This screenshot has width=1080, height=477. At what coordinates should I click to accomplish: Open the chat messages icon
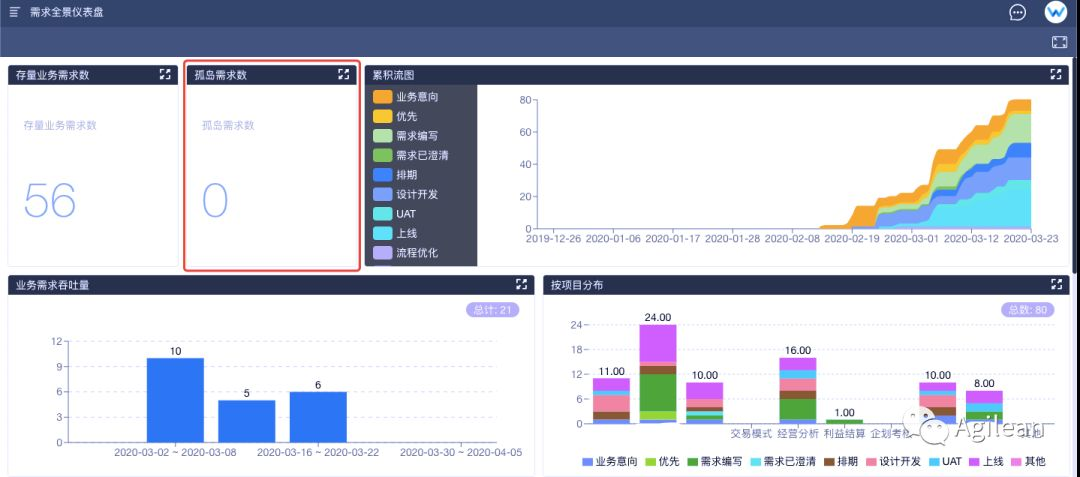pos(1017,12)
